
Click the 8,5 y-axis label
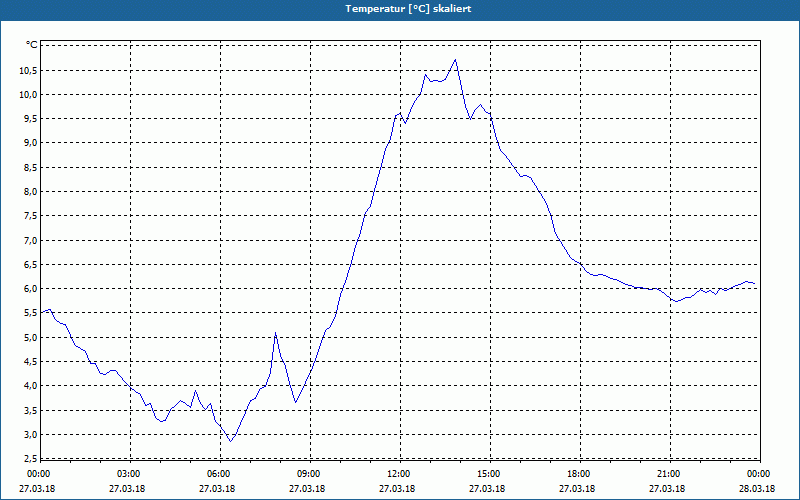(31, 167)
